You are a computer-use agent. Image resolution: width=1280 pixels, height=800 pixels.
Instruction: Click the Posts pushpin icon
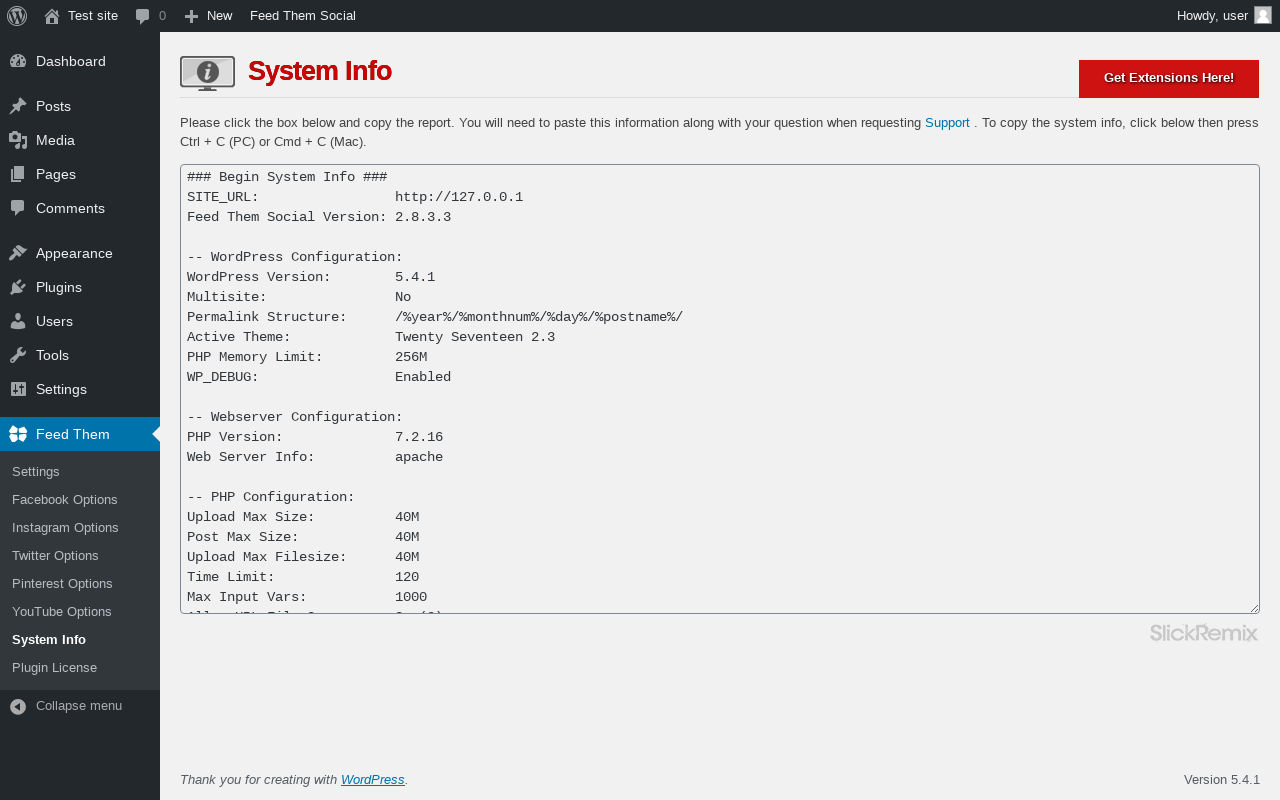point(18,106)
